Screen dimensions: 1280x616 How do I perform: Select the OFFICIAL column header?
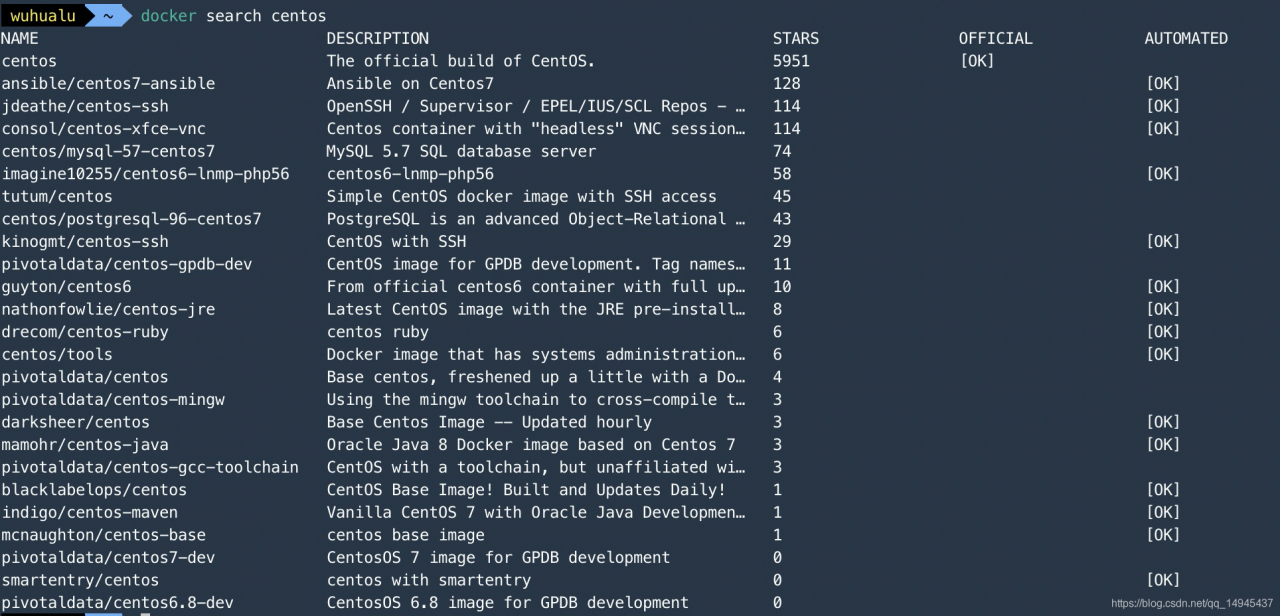point(995,39)
